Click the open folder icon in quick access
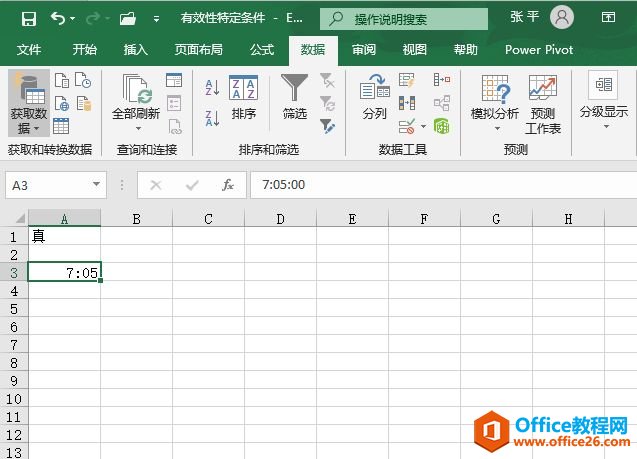The image size is (637, 459). (x=128, y=18)
